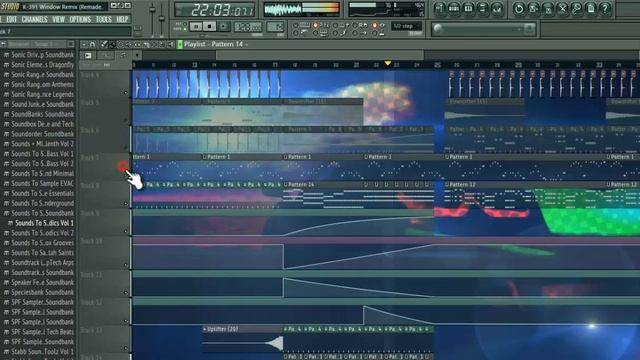Click the orange playhead marker on timeline ruler

tap(388, 63)
